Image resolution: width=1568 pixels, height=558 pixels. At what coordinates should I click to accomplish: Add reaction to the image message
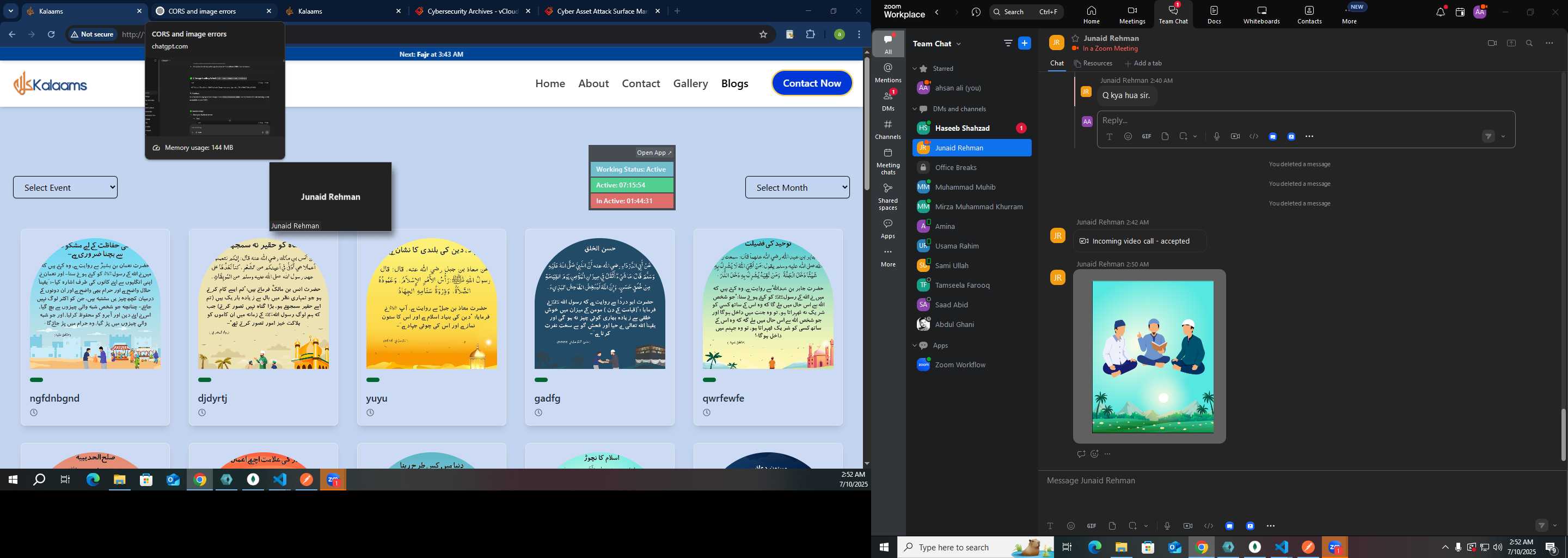point(1094,454)
